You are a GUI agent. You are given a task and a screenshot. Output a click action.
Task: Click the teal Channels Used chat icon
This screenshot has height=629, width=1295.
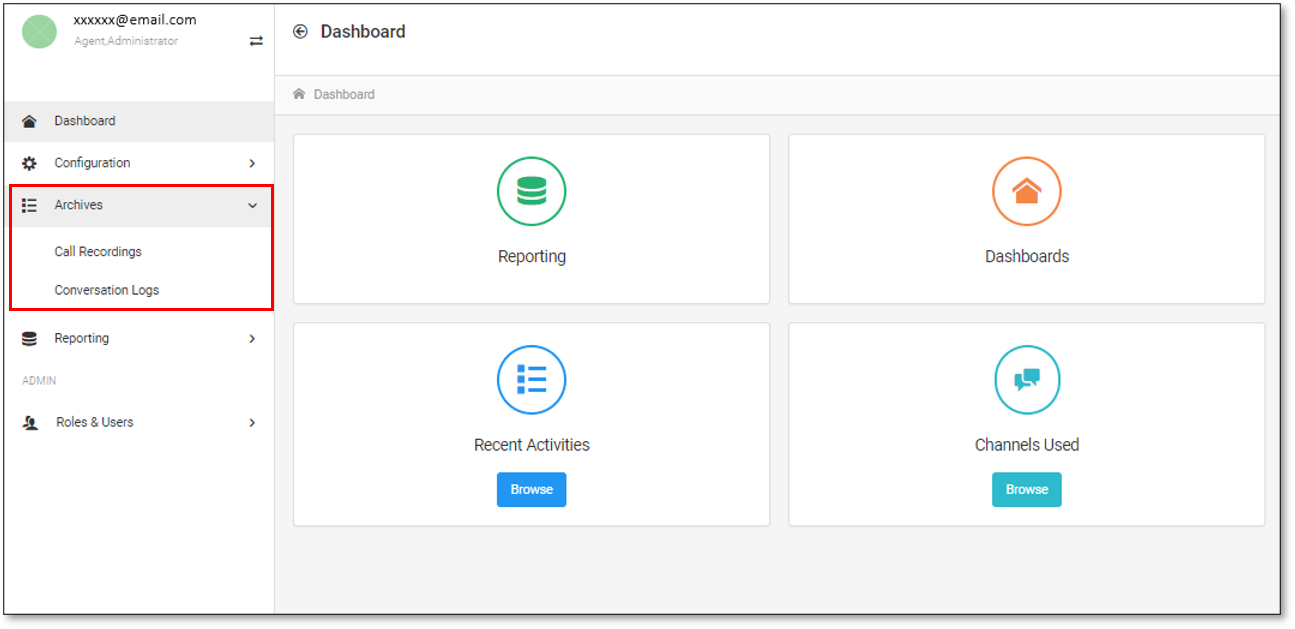coord(1026,379)
